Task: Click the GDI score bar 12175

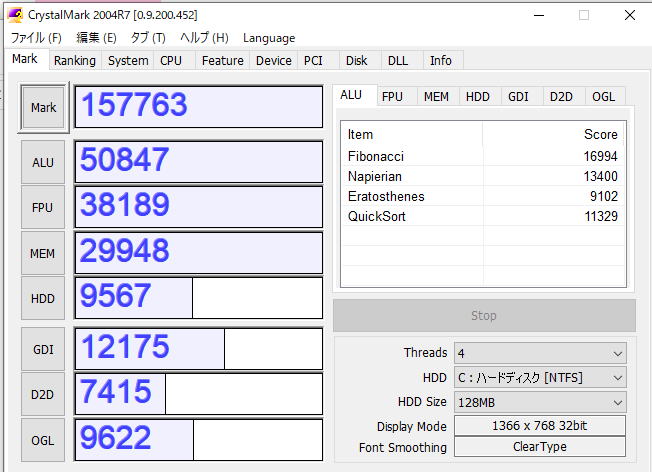Action: tap(199, 348)
